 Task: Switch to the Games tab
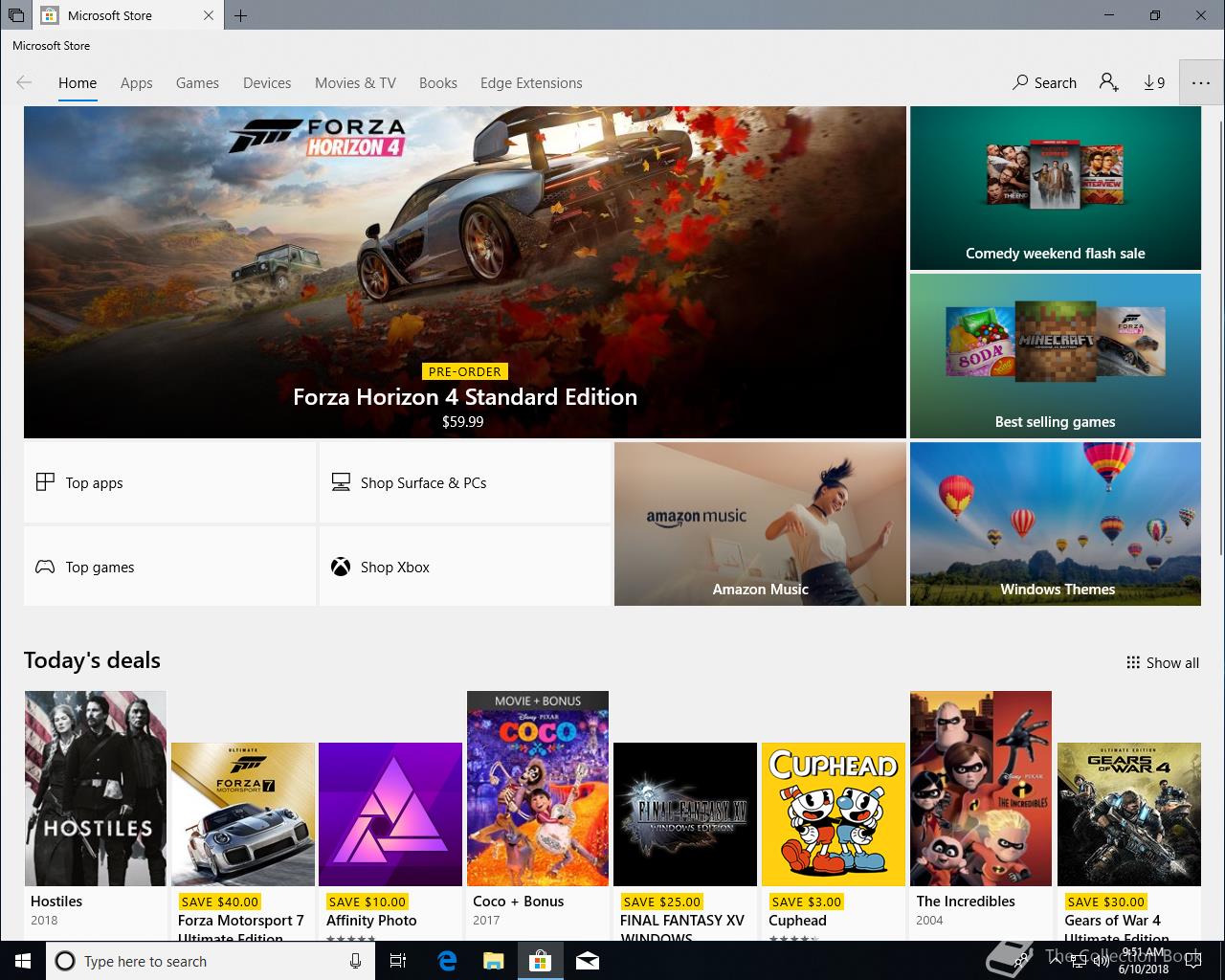[197, 83]
